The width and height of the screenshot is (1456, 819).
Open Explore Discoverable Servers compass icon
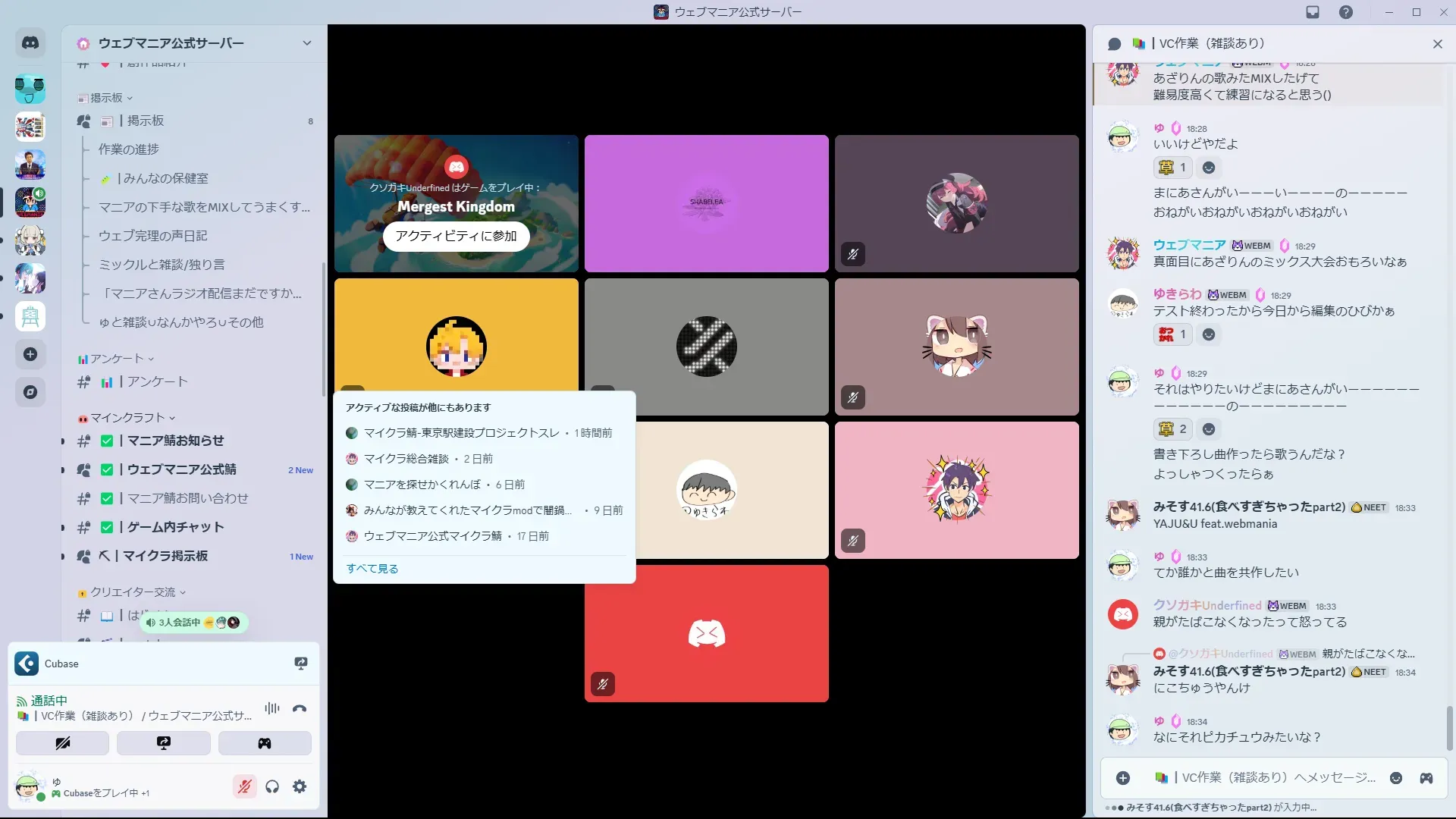(x=30, y=392)
